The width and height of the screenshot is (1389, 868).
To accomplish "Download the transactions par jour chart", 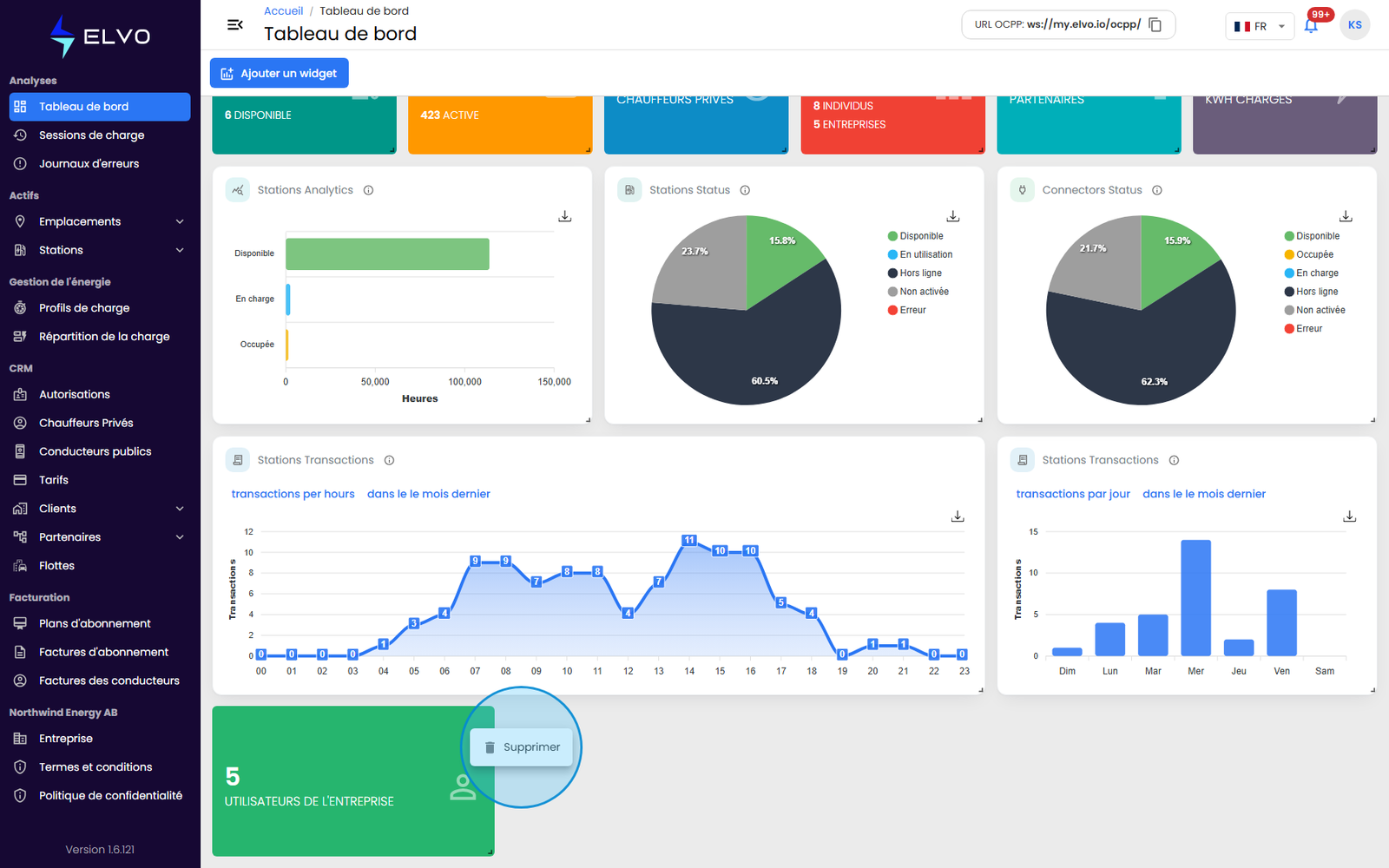I will click(x=1350, y=516).
